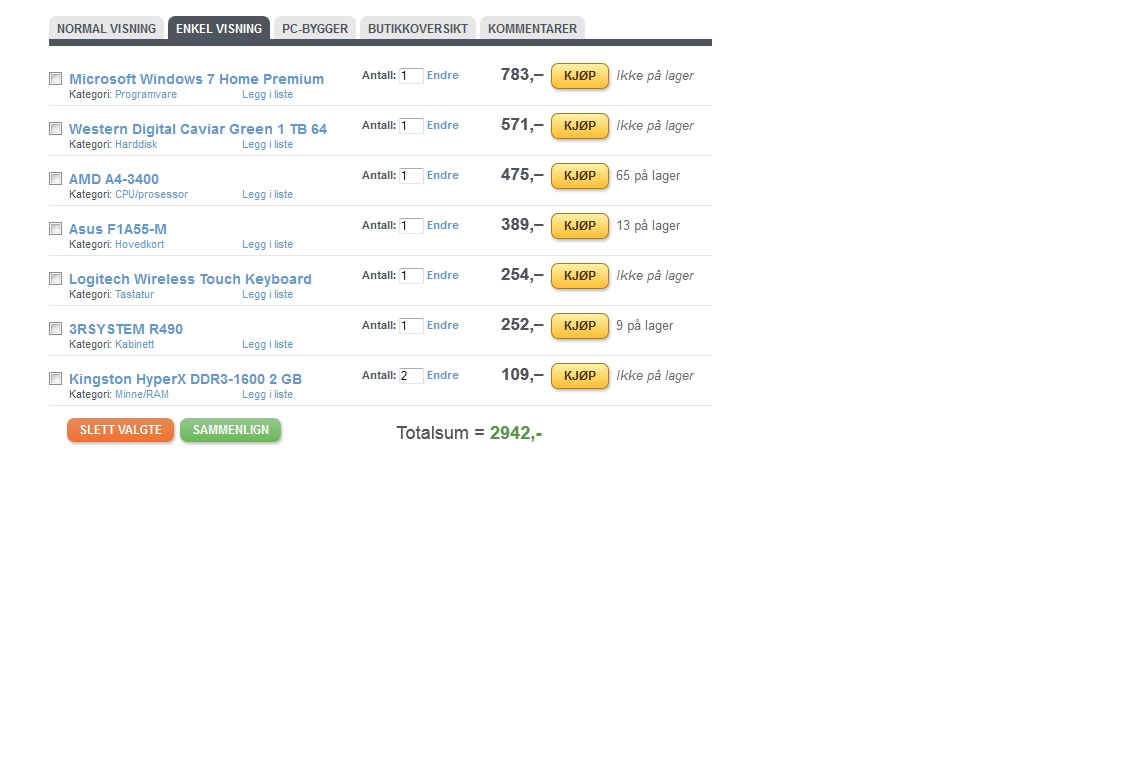Open the Asus F1A55-M product link

[x=118, y=229]
